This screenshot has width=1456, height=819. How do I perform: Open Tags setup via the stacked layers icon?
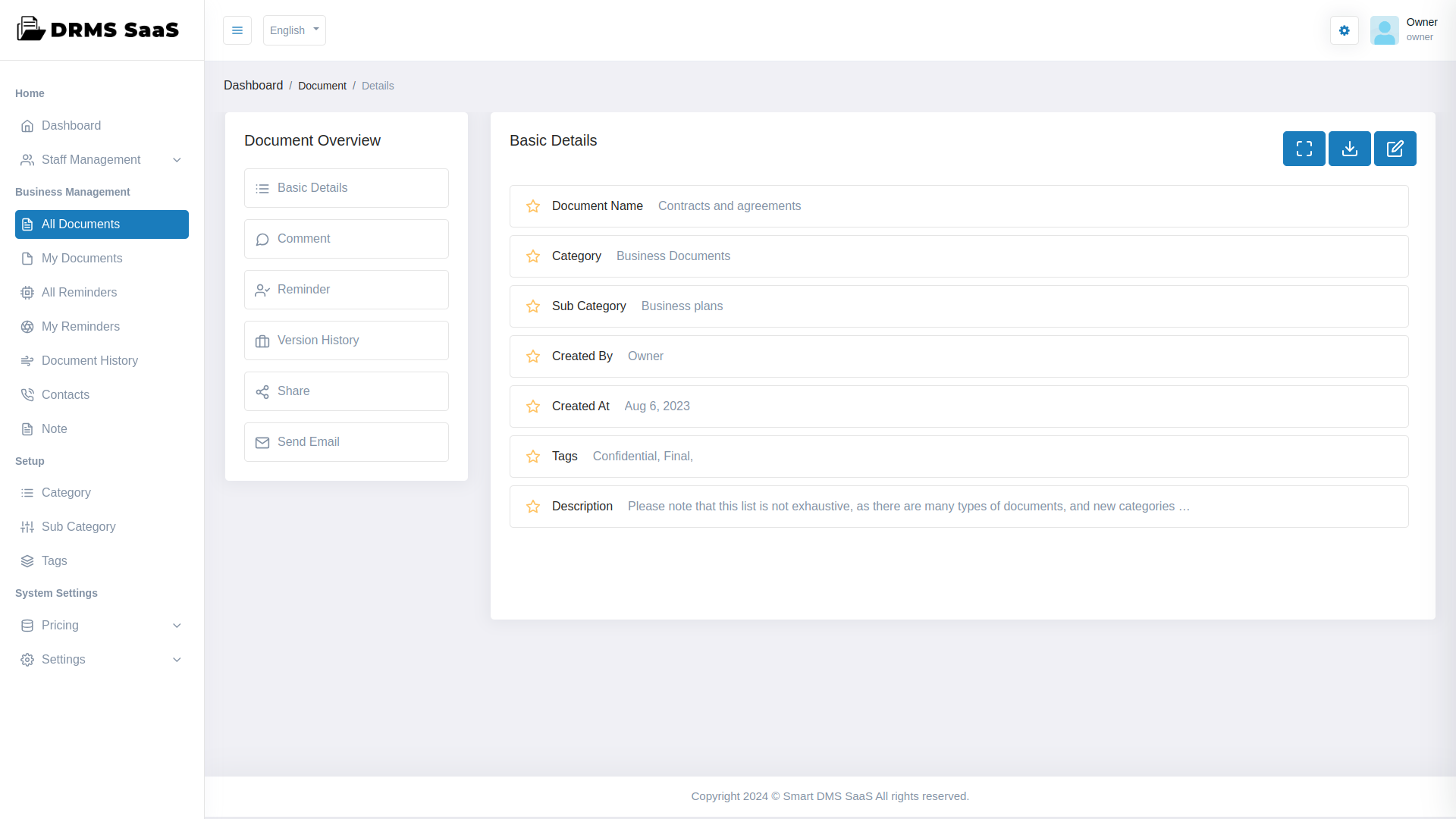pos(27,560)
